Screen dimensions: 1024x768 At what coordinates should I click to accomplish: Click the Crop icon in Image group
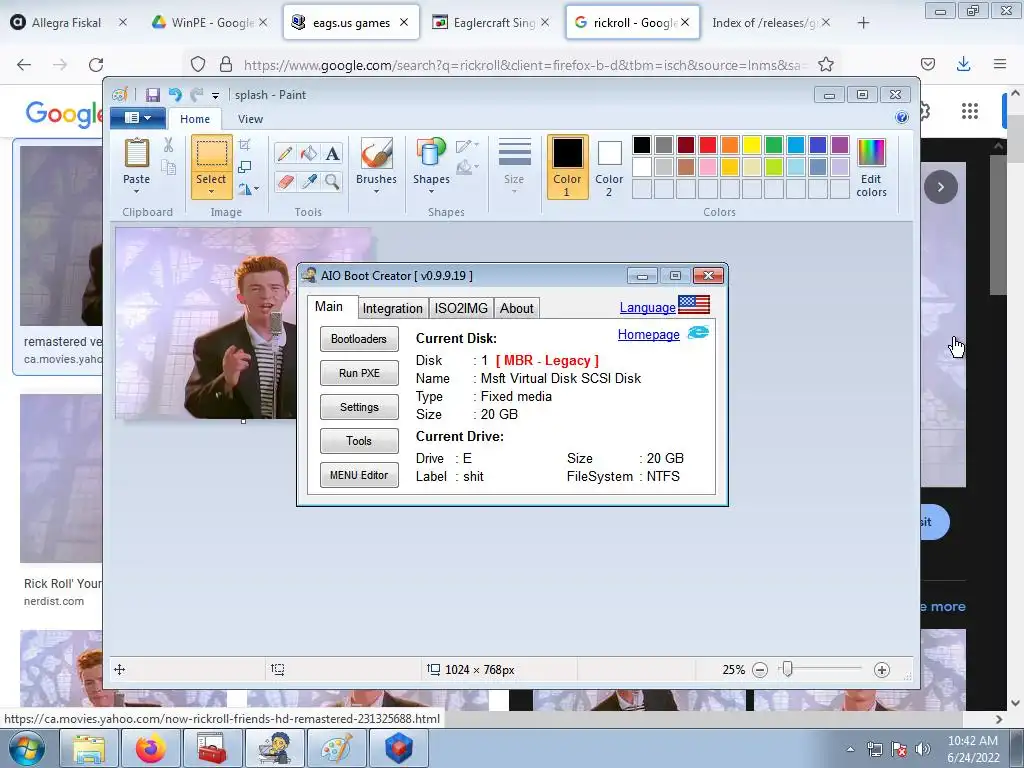(245, 144)
